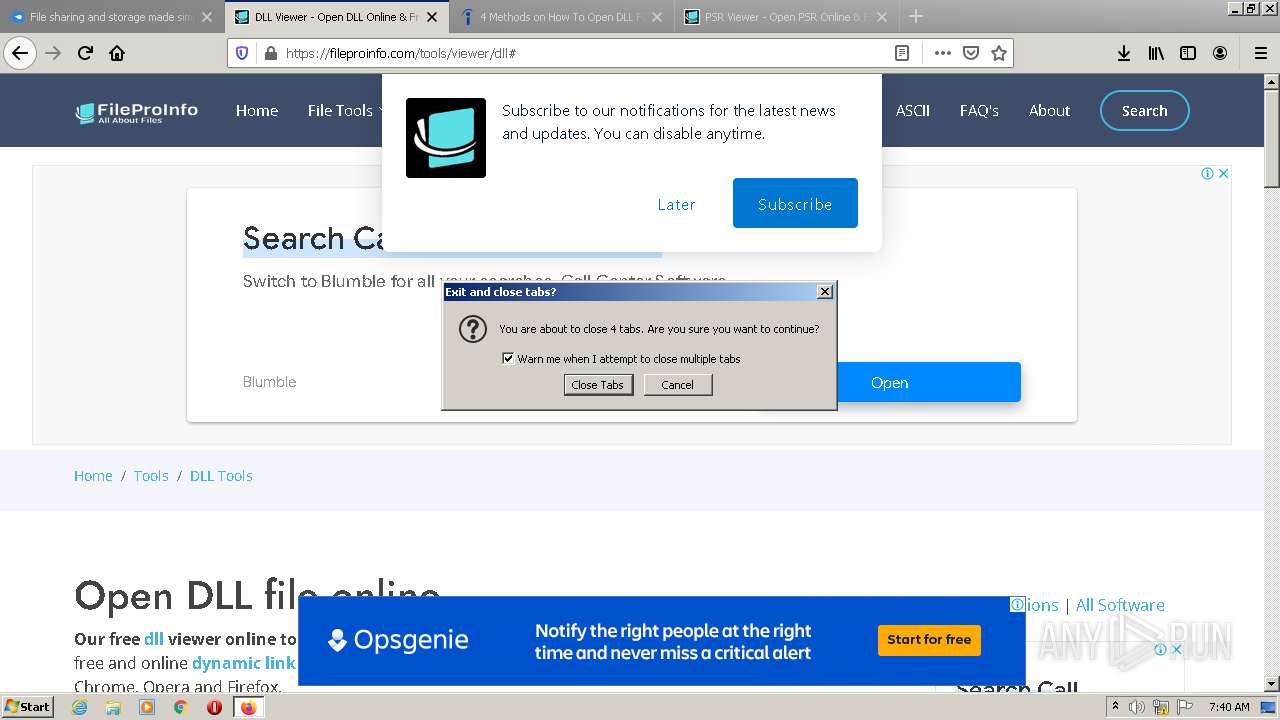Screen dimensions: 1280x720
Task: Dismiss notification prompt with Later
Action: 676,204
